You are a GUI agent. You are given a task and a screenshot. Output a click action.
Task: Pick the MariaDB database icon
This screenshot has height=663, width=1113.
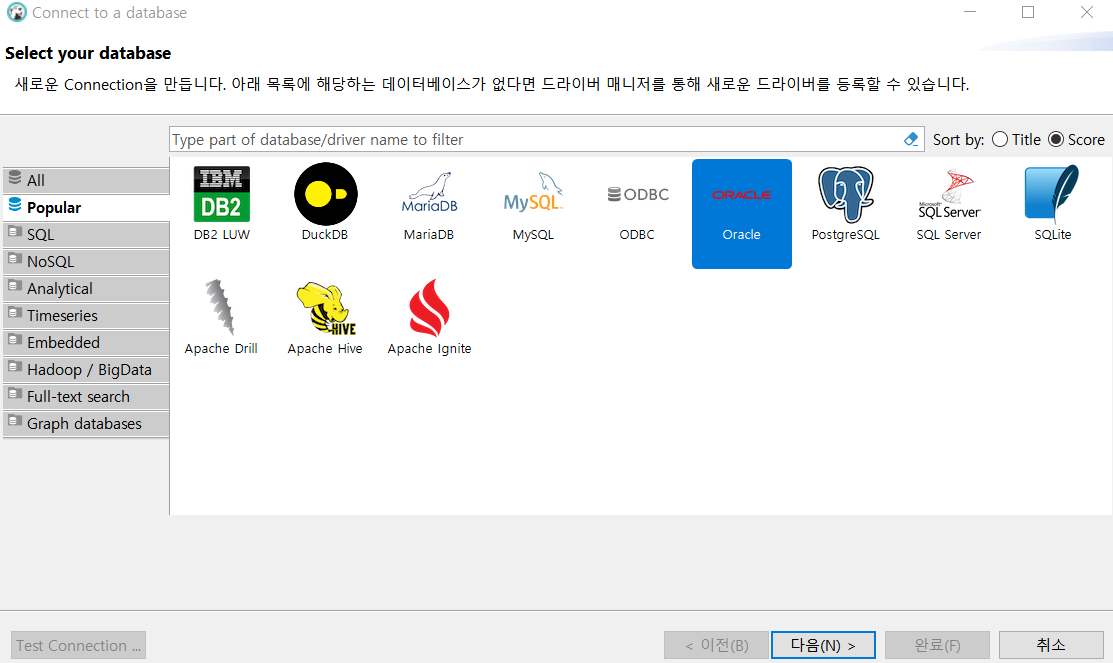click(429, 193)
